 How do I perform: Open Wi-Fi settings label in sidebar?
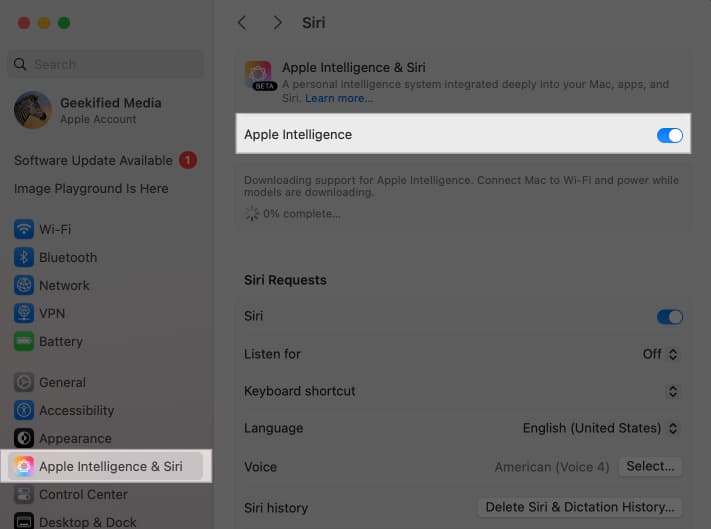pos(55,229)
